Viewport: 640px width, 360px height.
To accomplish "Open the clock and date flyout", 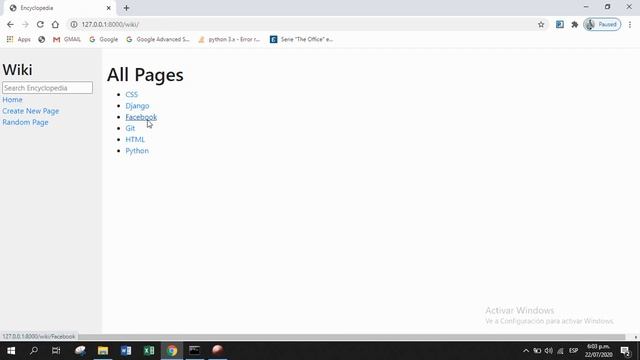I will tap(598, 351).
